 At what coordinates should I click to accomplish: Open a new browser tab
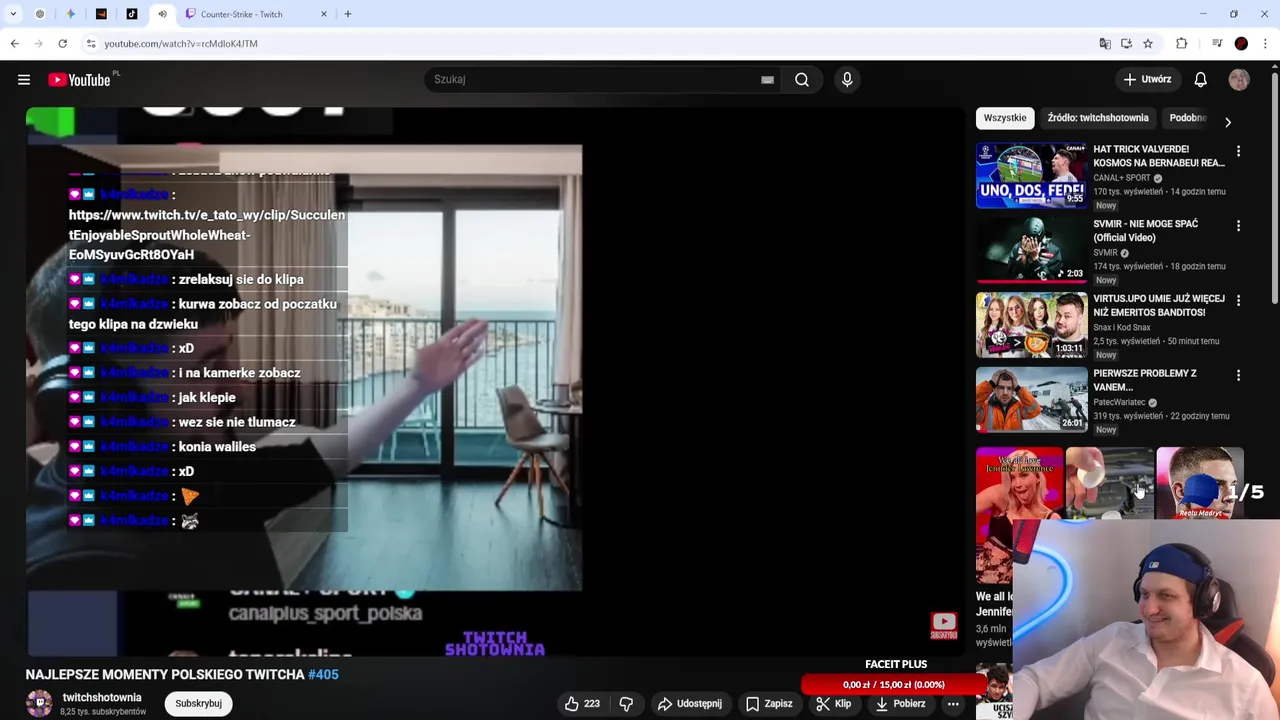[348, 14]
